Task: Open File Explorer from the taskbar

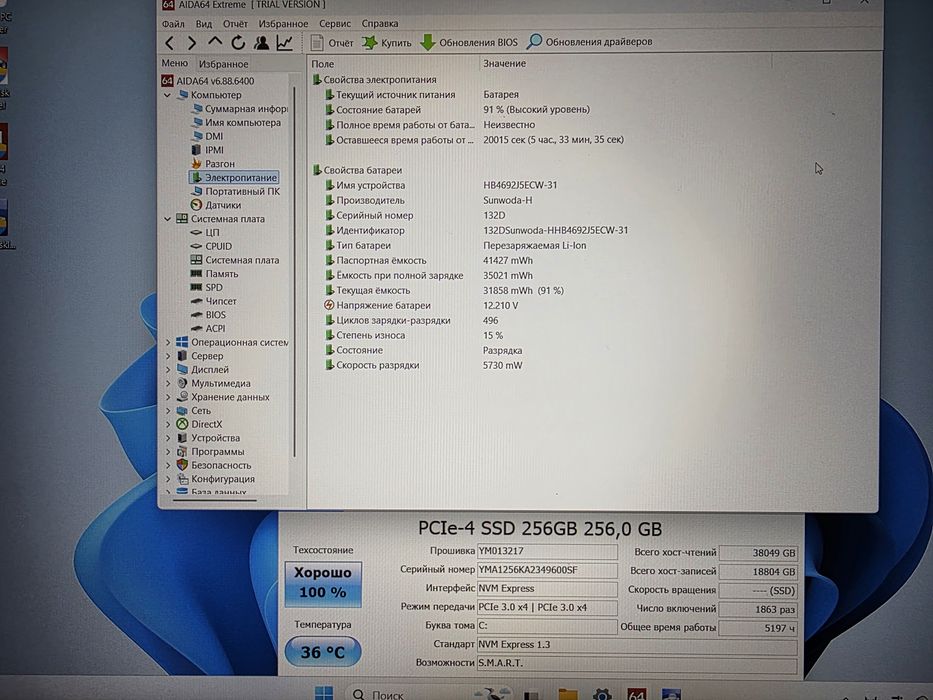Action: (568, 694)
